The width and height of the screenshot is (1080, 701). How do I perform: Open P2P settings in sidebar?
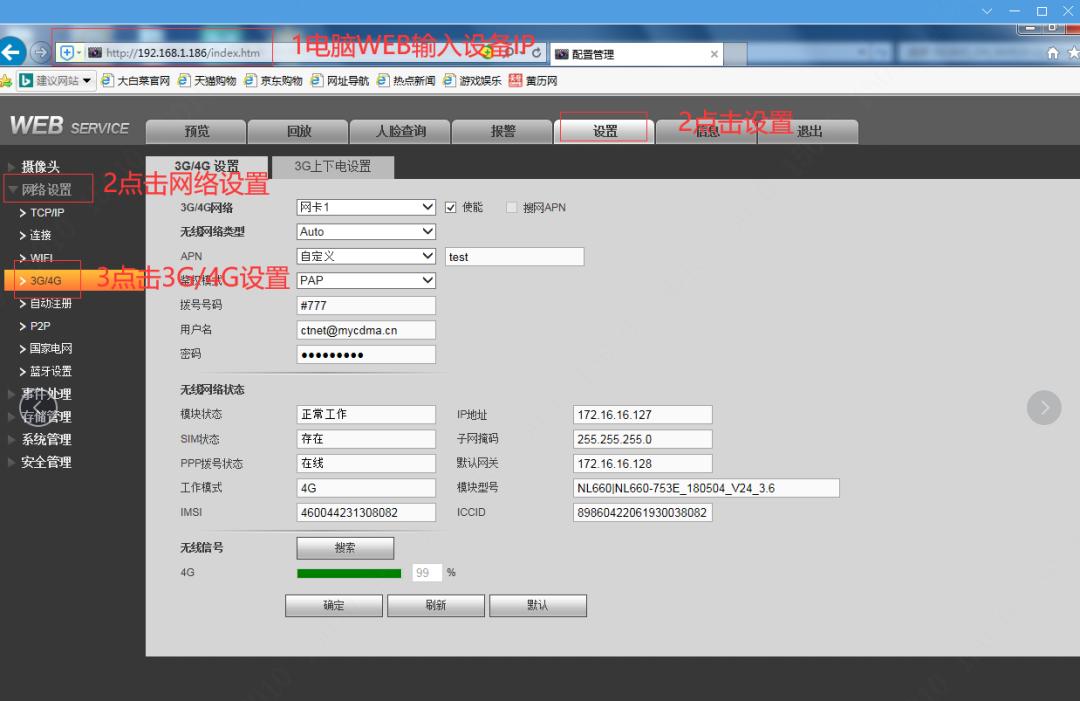[40, 326]
